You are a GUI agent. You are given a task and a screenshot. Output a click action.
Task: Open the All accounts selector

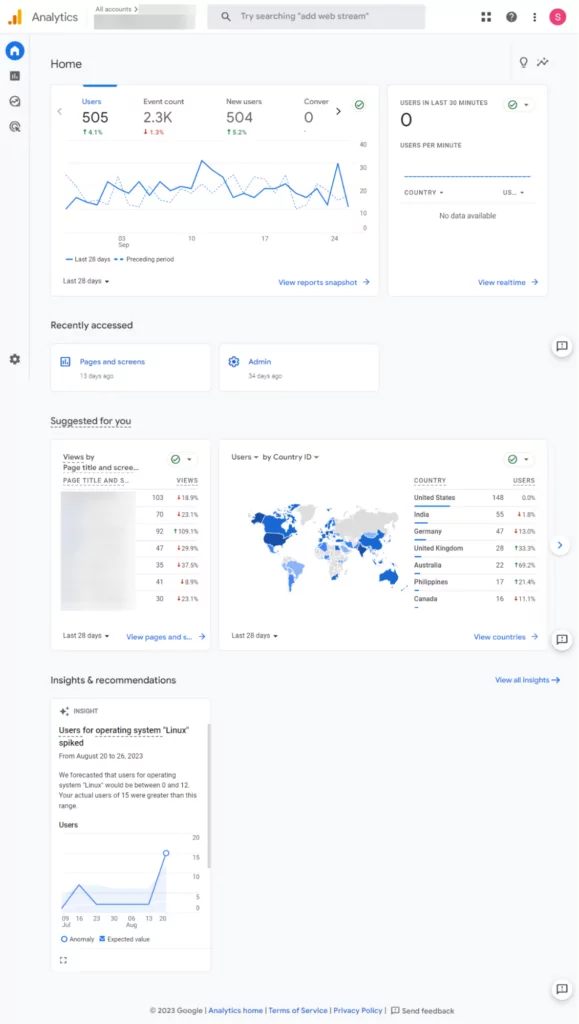click(x=144, y=17)
